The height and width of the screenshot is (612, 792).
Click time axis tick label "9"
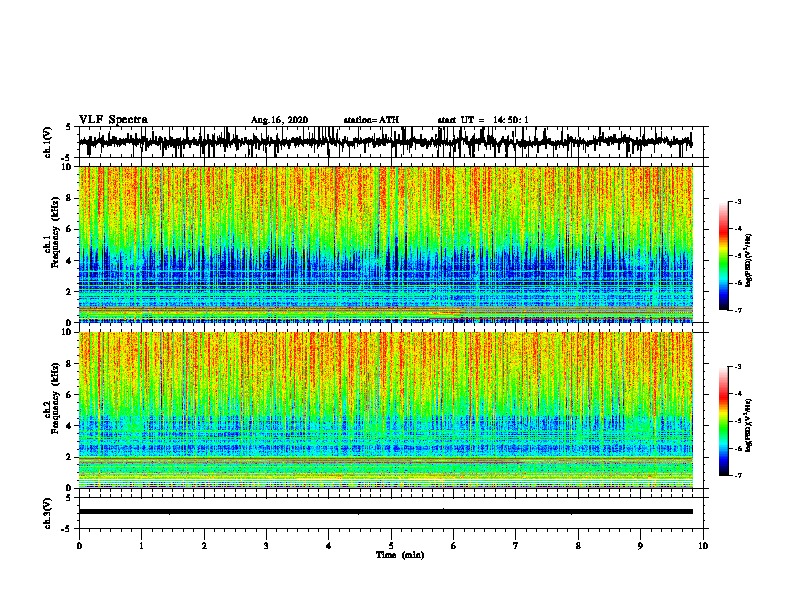click(640, 546)
